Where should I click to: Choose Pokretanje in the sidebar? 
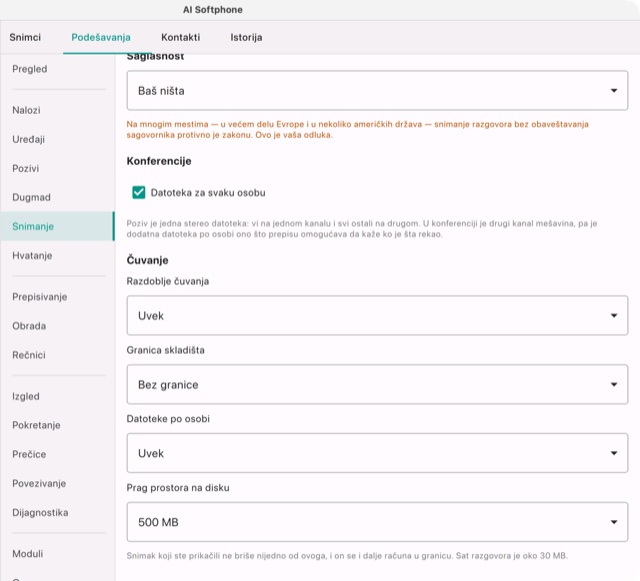[57, 425]
